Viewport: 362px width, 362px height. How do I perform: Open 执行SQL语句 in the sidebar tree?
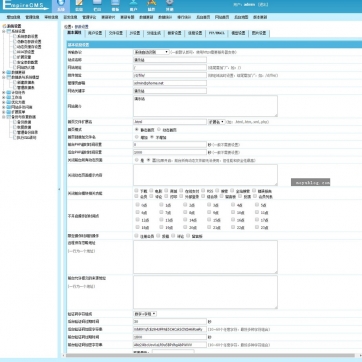(x=27, y=137)
